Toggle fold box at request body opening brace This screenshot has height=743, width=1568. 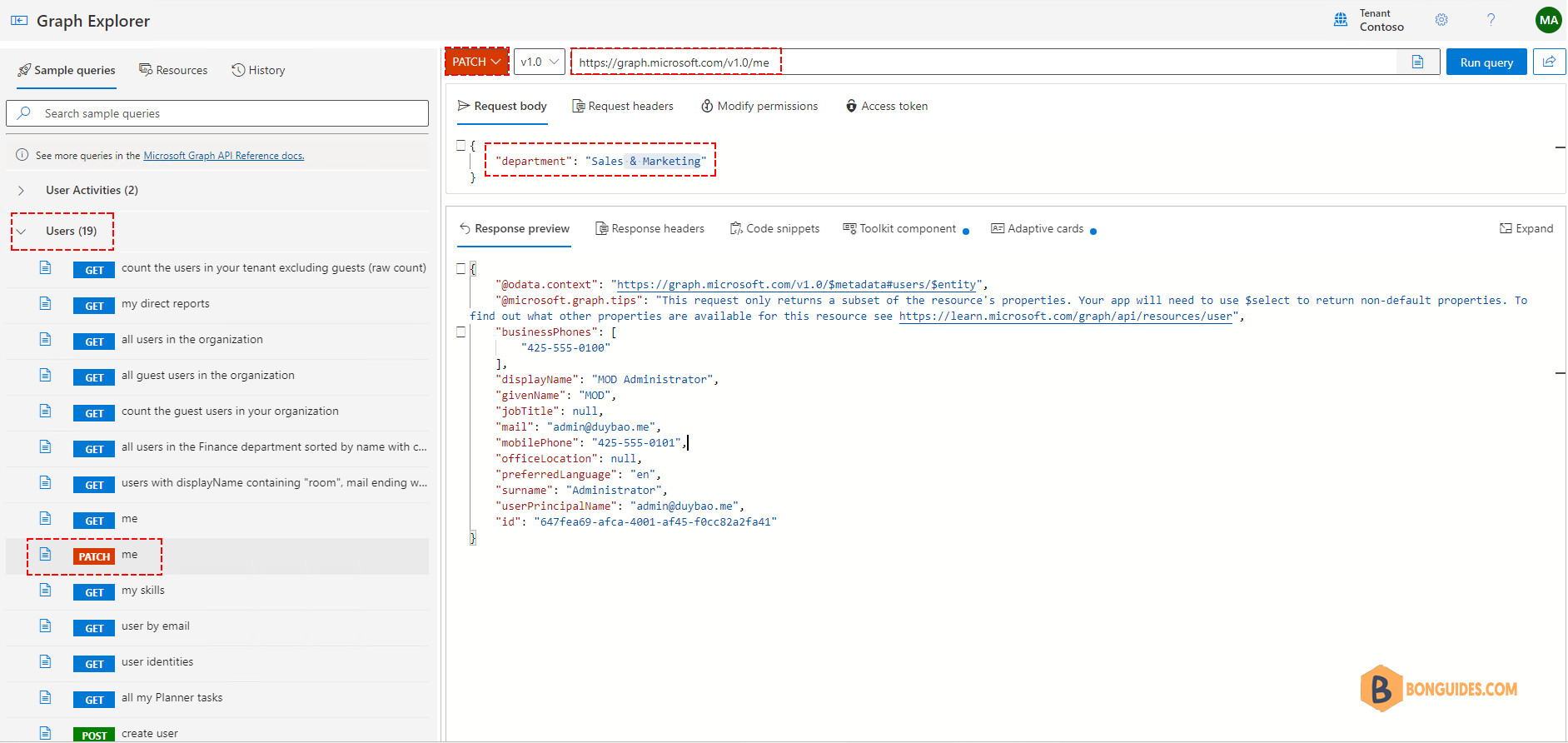point(460,145)
